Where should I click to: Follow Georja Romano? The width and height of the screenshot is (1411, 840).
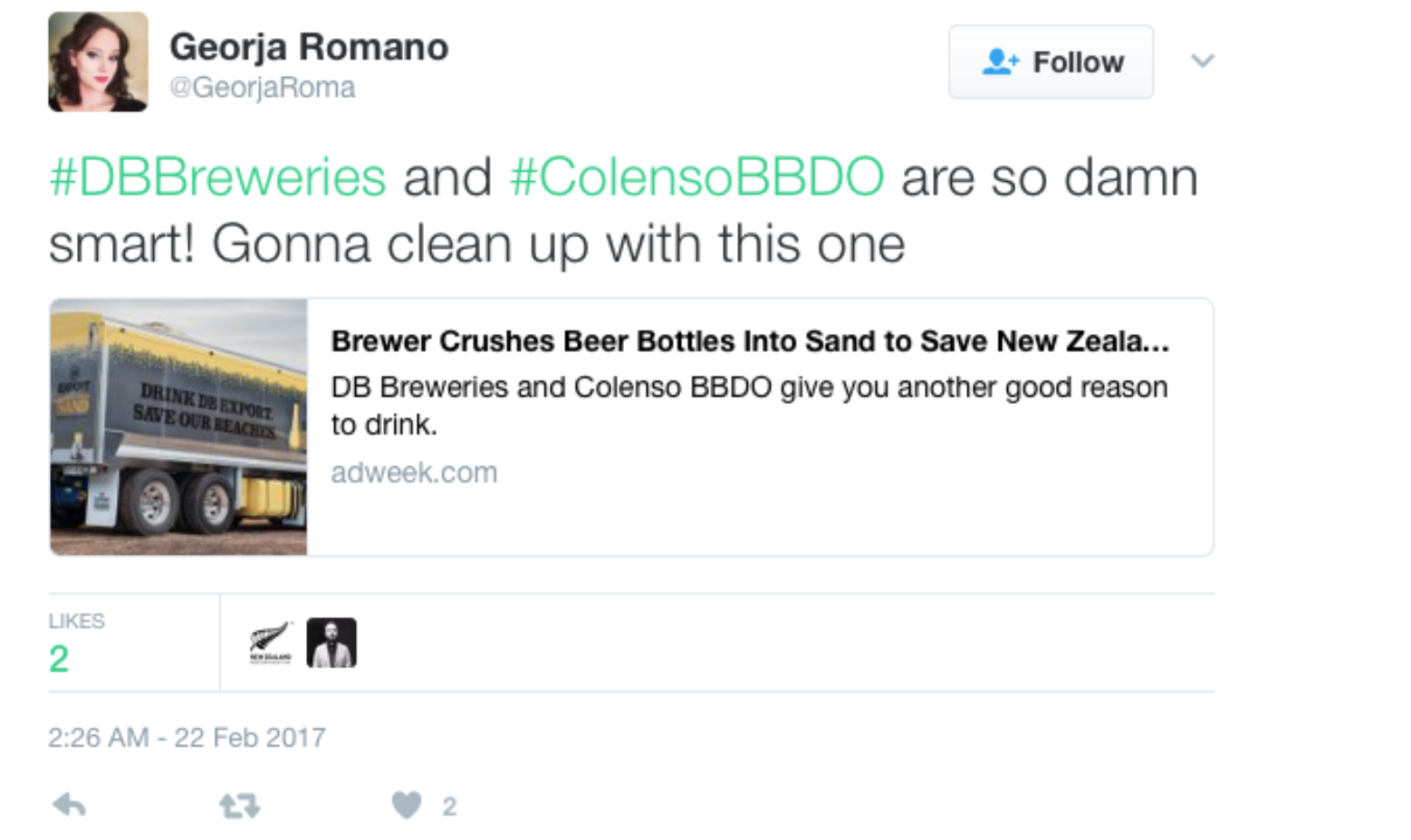tap(1051, 62)
